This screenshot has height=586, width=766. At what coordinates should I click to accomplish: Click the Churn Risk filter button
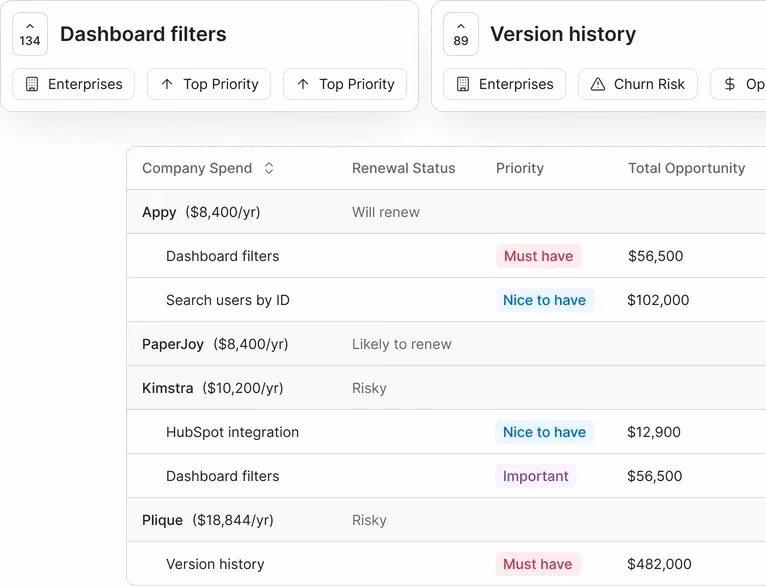tap(638, 84)
